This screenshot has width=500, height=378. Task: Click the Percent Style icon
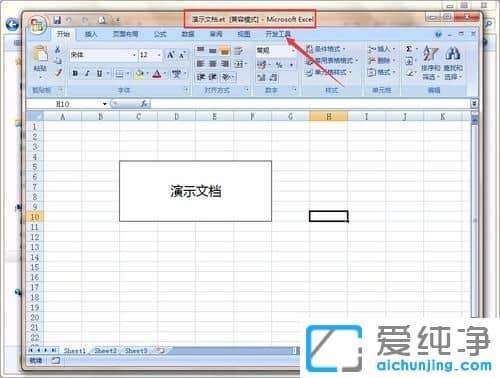tap(279, 65)
